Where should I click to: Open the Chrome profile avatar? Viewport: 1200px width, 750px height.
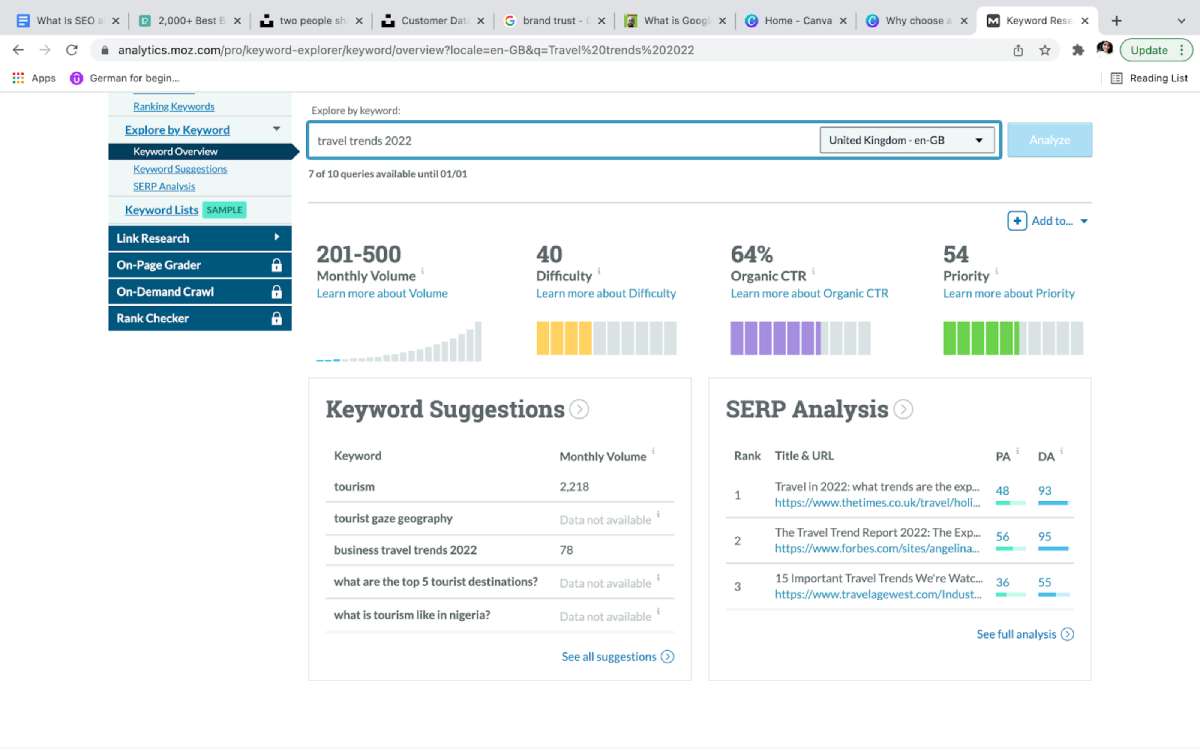pos(1105,49)
